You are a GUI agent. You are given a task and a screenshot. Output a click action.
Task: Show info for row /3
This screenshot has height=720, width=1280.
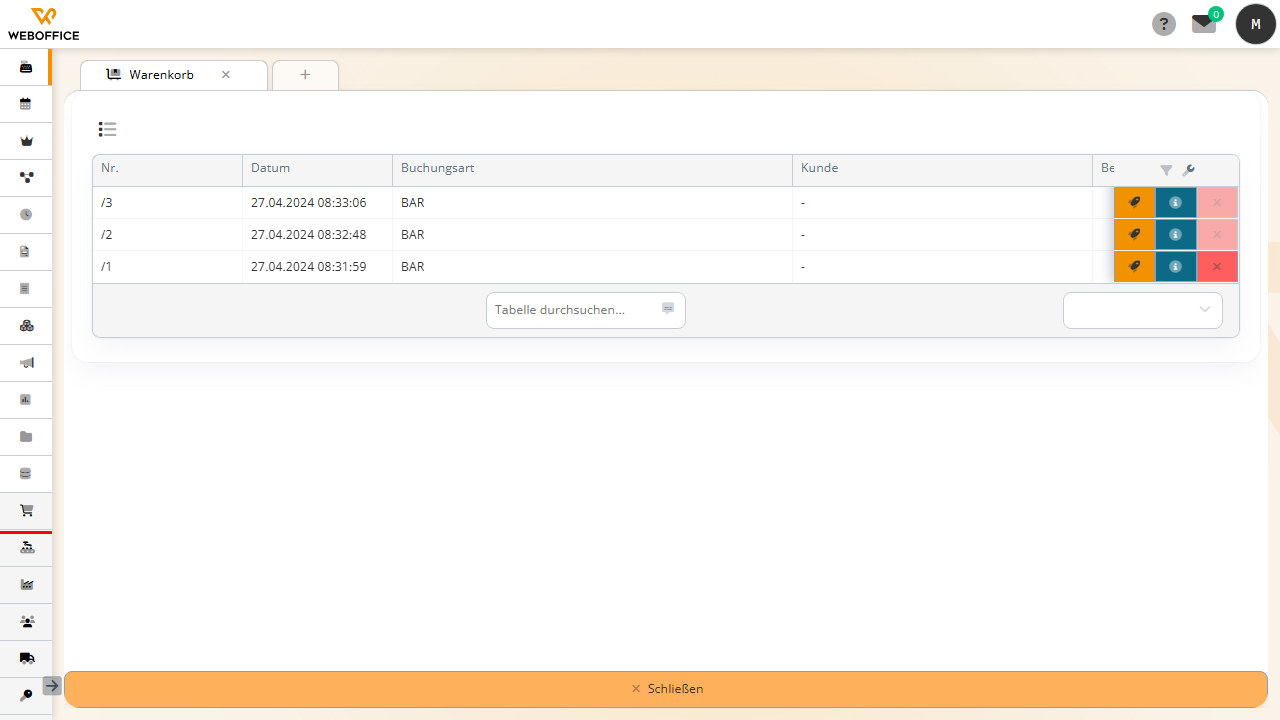1176,202
